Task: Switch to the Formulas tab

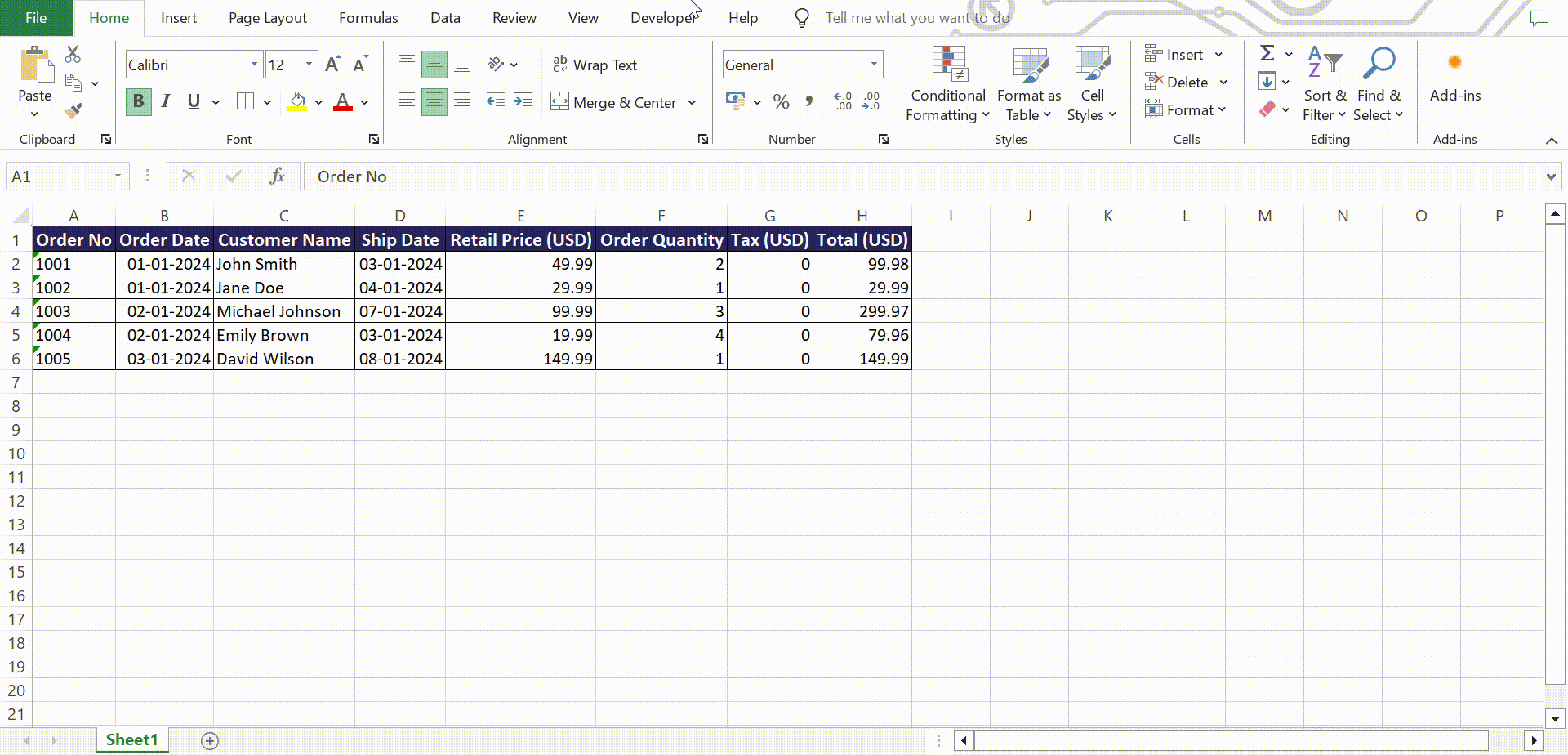Action: pyautogui.click(x=368, y=18)
